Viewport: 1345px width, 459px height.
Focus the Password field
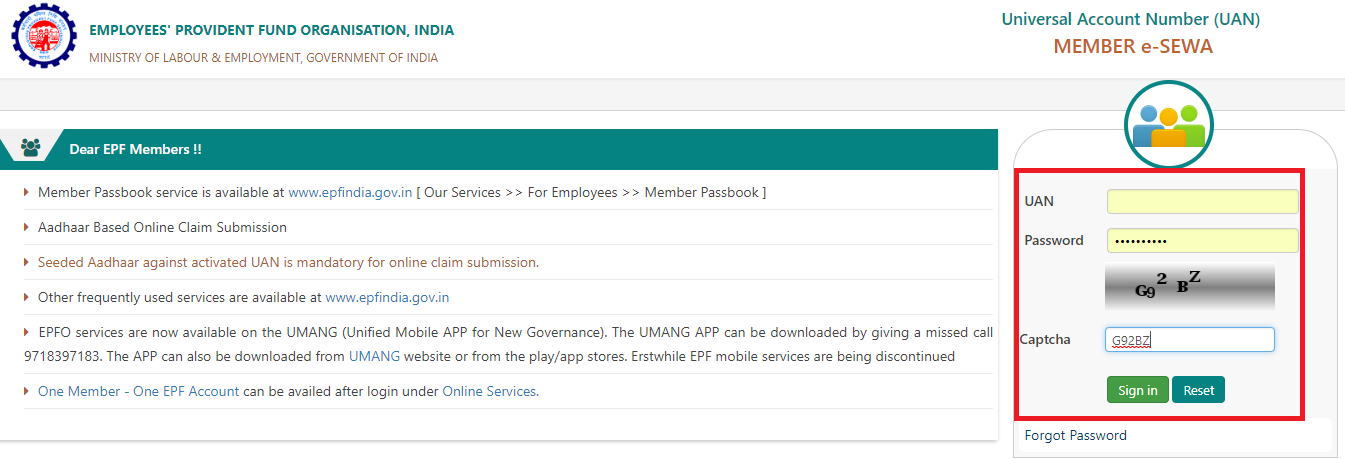click(x=1202, y=241)
